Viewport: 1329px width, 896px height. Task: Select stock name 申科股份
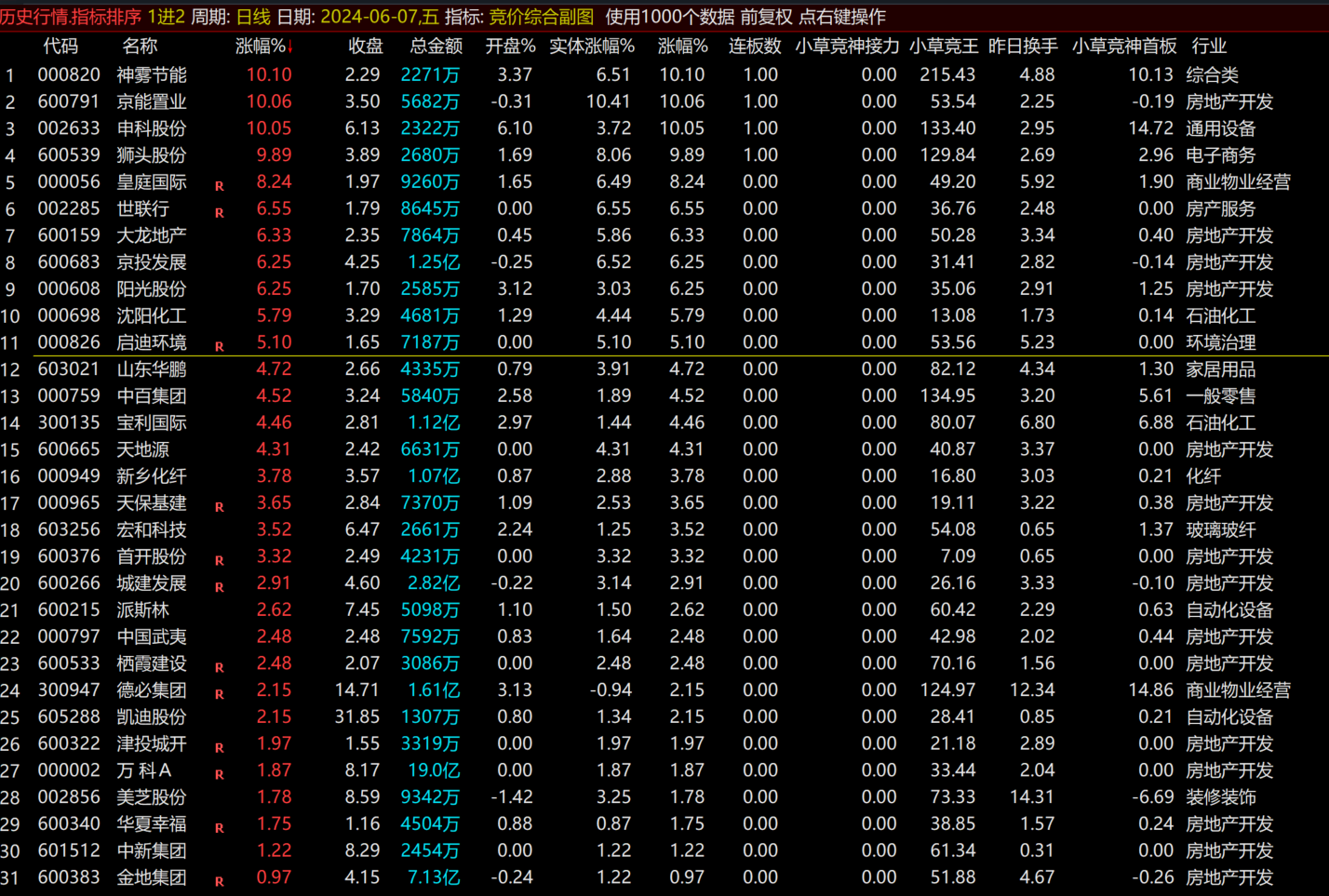click(x=152, y=128)
